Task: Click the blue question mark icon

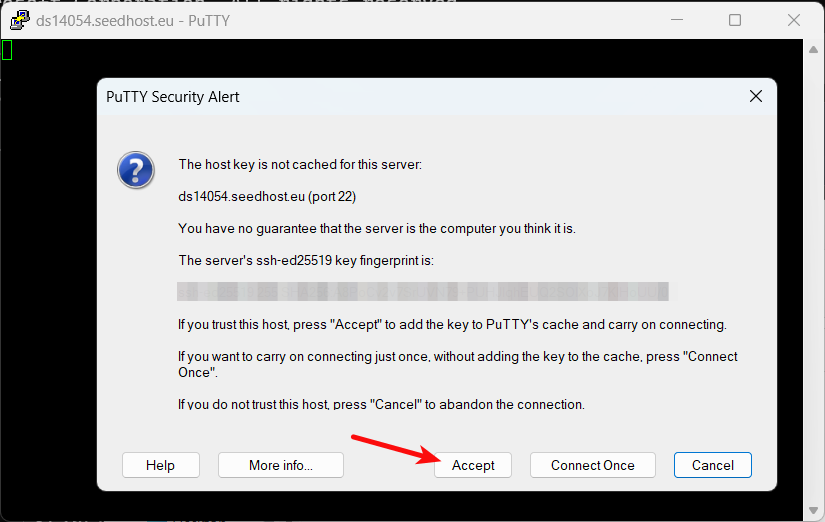Action: click(x=136, y=170)
